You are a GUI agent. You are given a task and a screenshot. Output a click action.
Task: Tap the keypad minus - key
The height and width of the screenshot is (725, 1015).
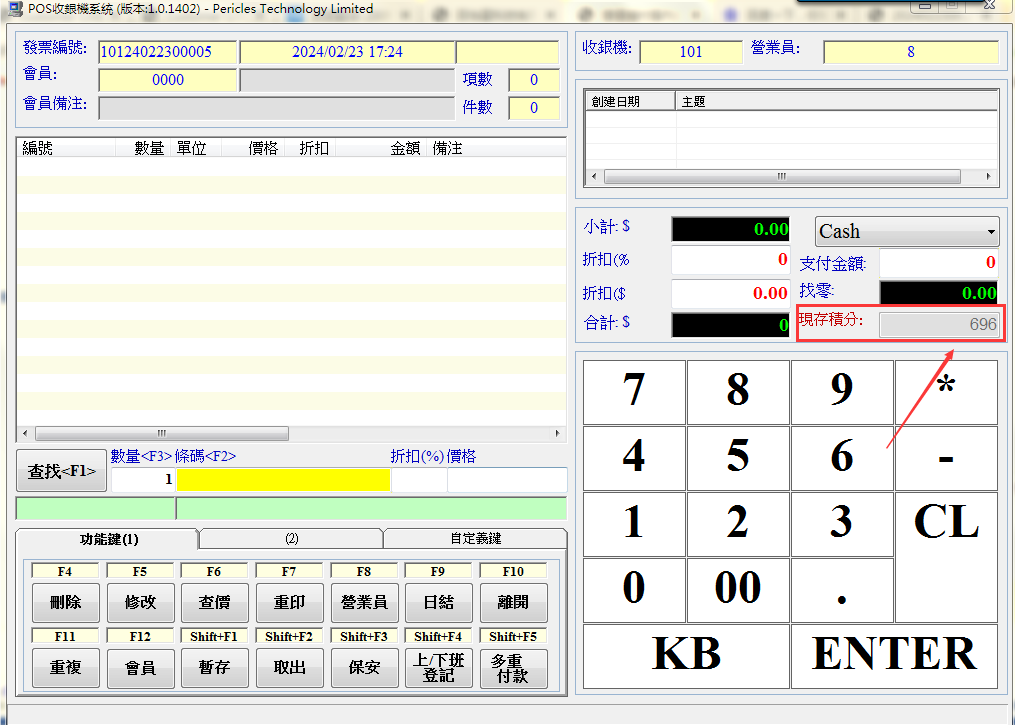coord(946,458)
